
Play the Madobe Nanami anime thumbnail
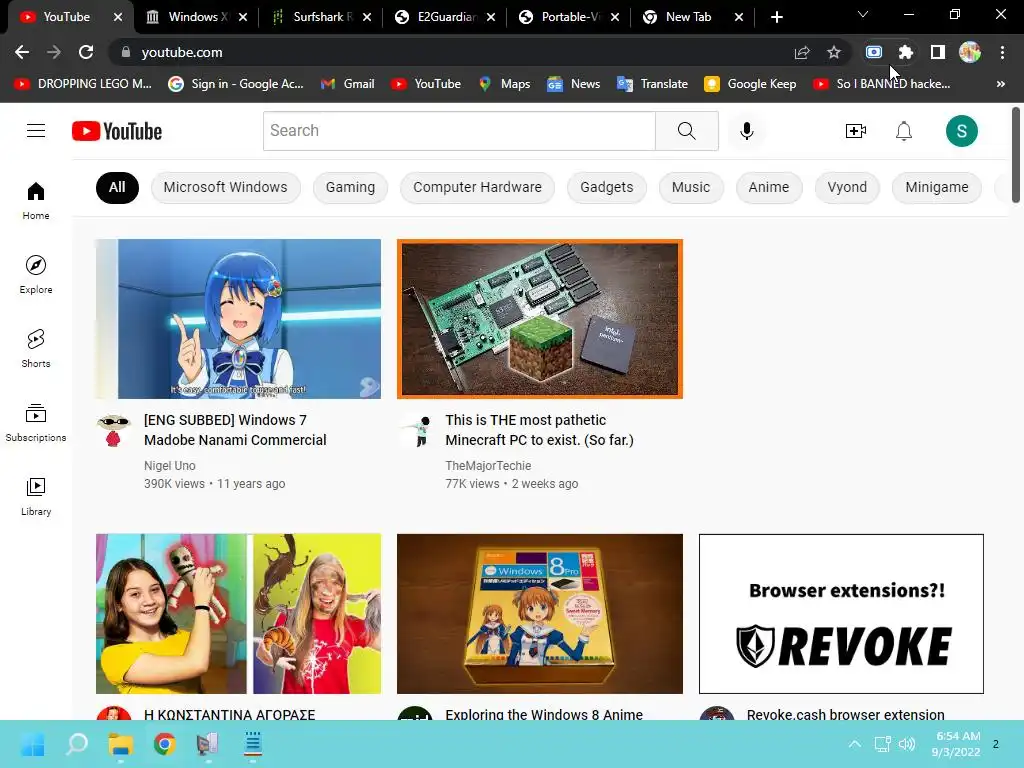238,319
